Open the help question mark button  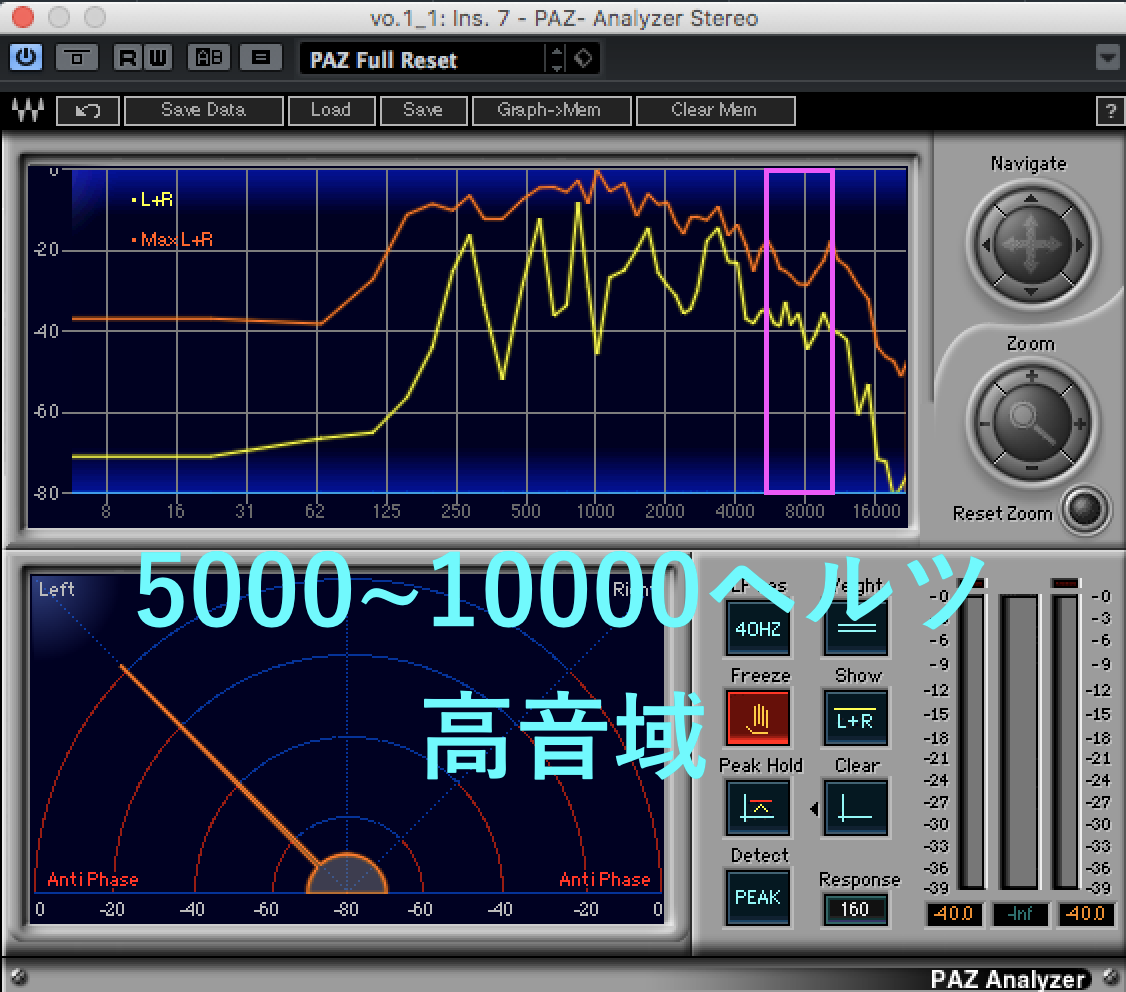pos(1111,111)
